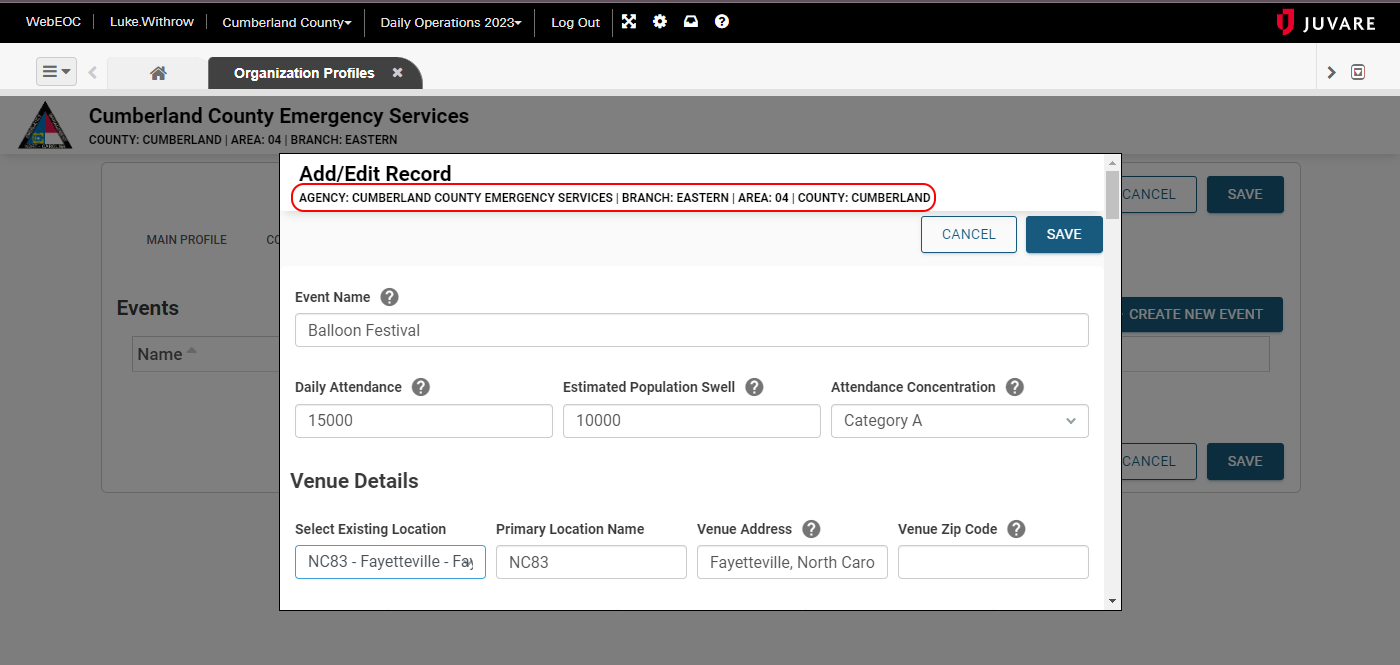Screen dimensions: 1400x665
Task: Click the Venue Address help icon
Action: tap(811, 529)
